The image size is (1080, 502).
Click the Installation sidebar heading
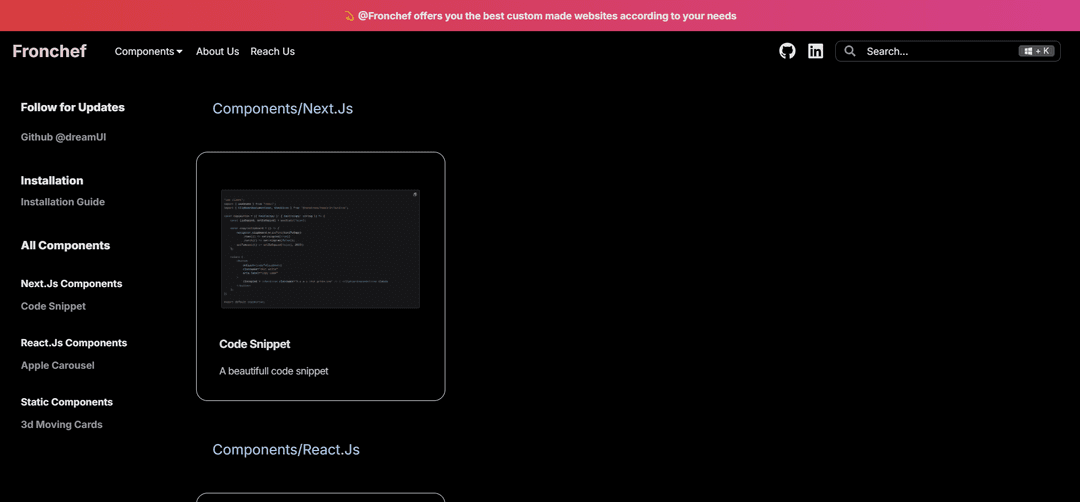52,180
